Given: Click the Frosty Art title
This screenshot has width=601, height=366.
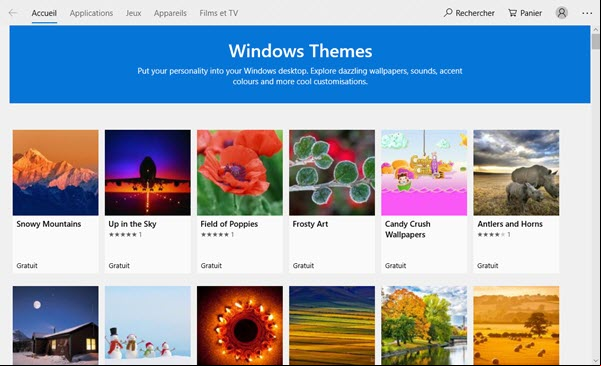Looking at the screenshot, I should point(310,224).
